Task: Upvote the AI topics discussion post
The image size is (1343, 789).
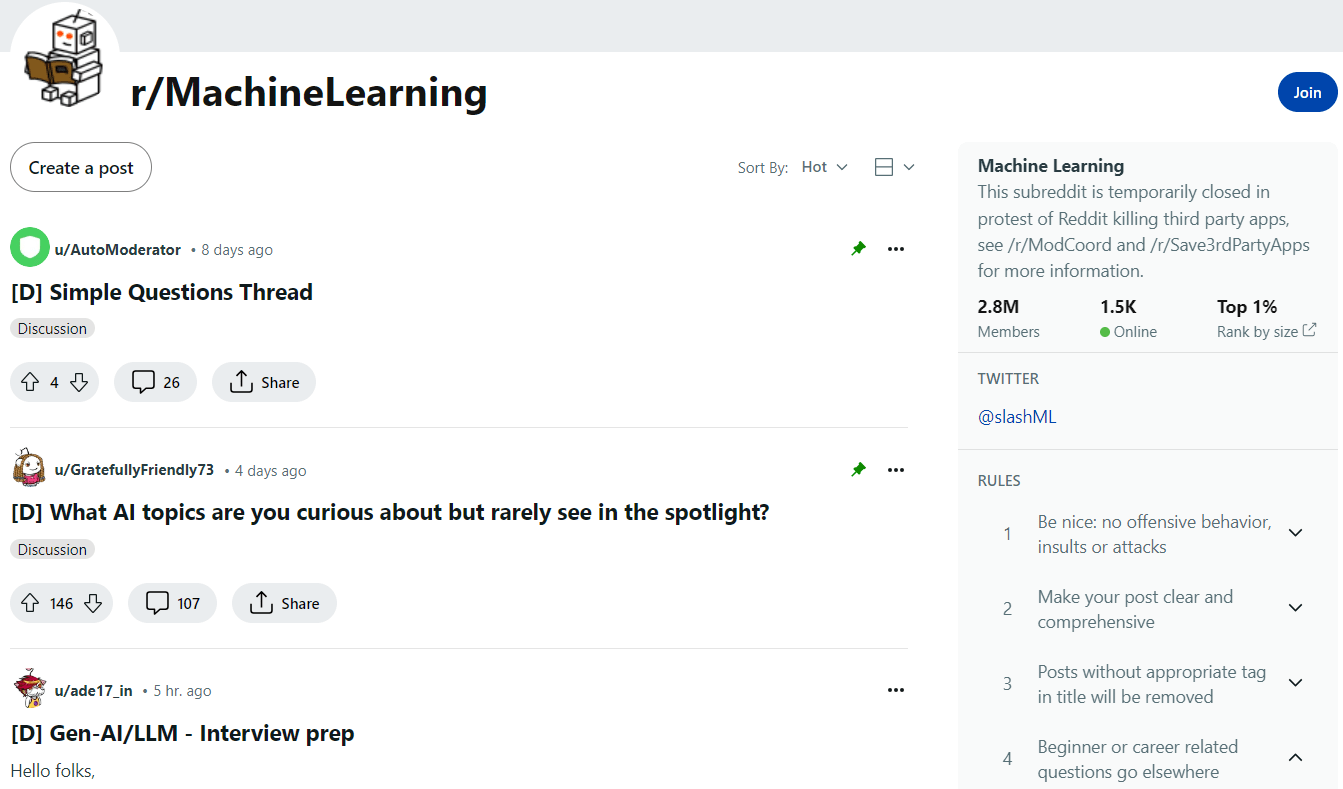Action: (x=30, y=603)
